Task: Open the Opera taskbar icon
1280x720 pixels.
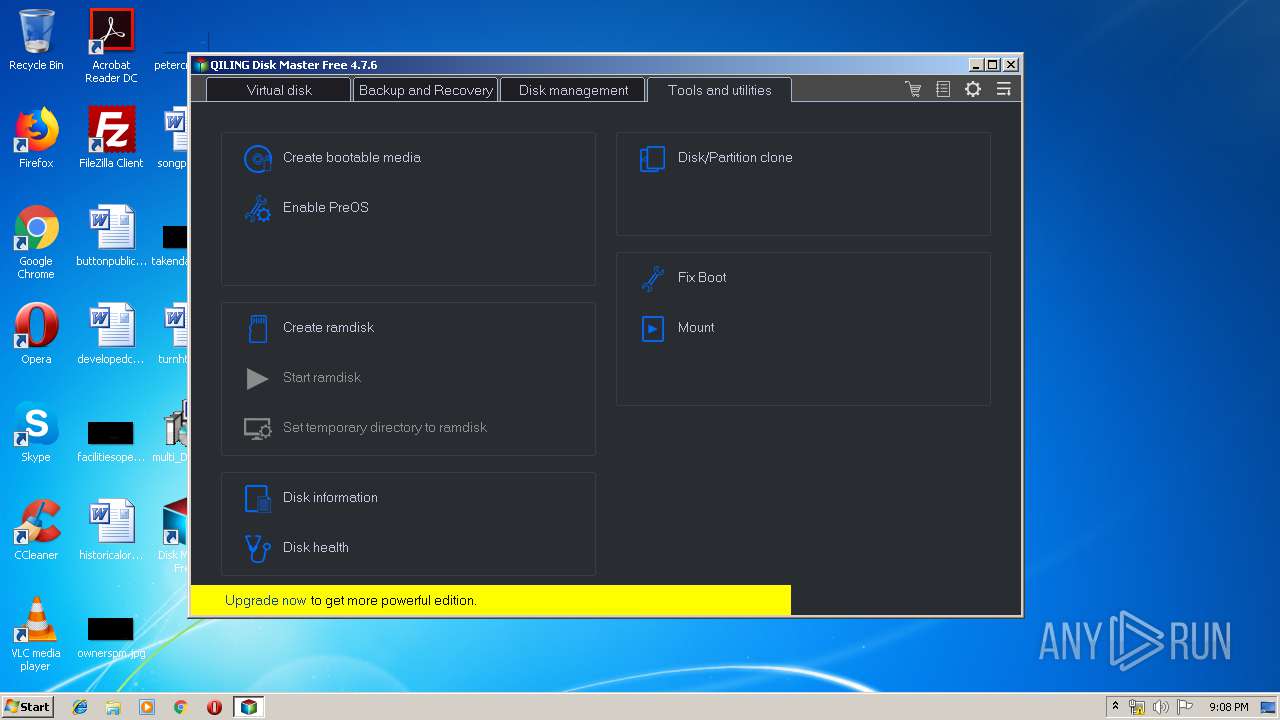Action: coord(214,707)
